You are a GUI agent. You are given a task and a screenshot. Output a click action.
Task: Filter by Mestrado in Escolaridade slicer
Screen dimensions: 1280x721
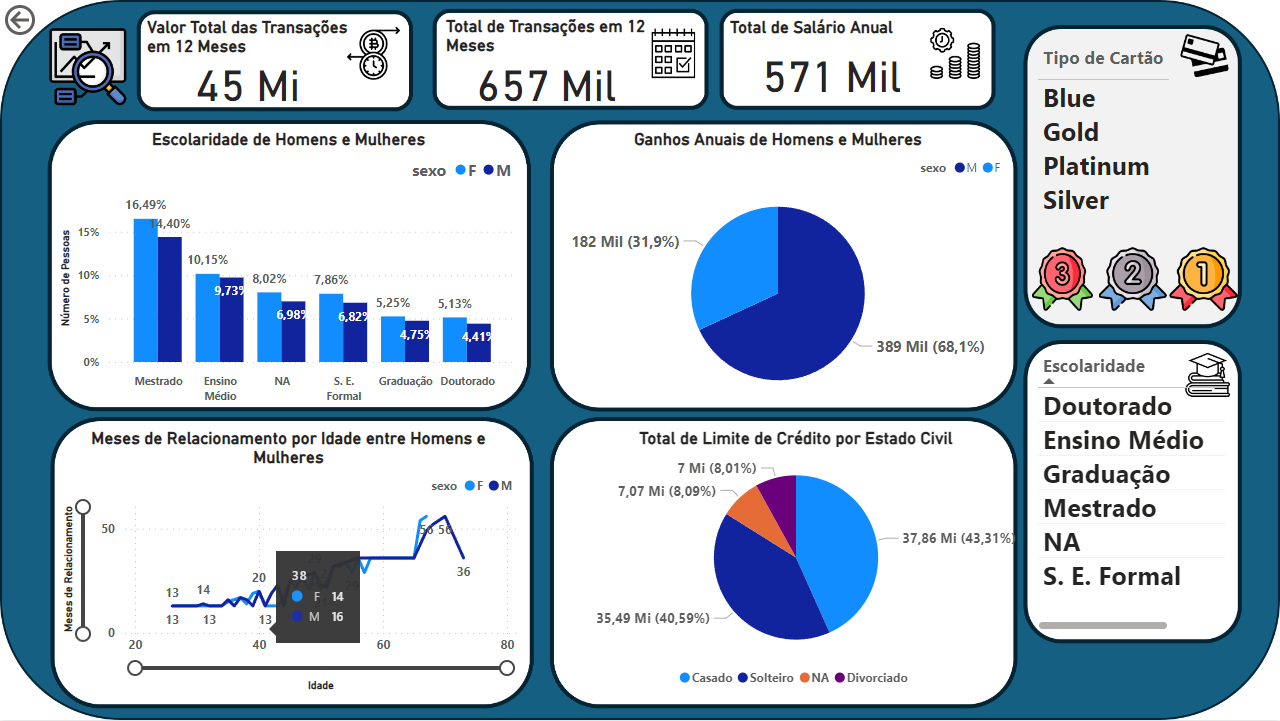tap(1099, 508)
